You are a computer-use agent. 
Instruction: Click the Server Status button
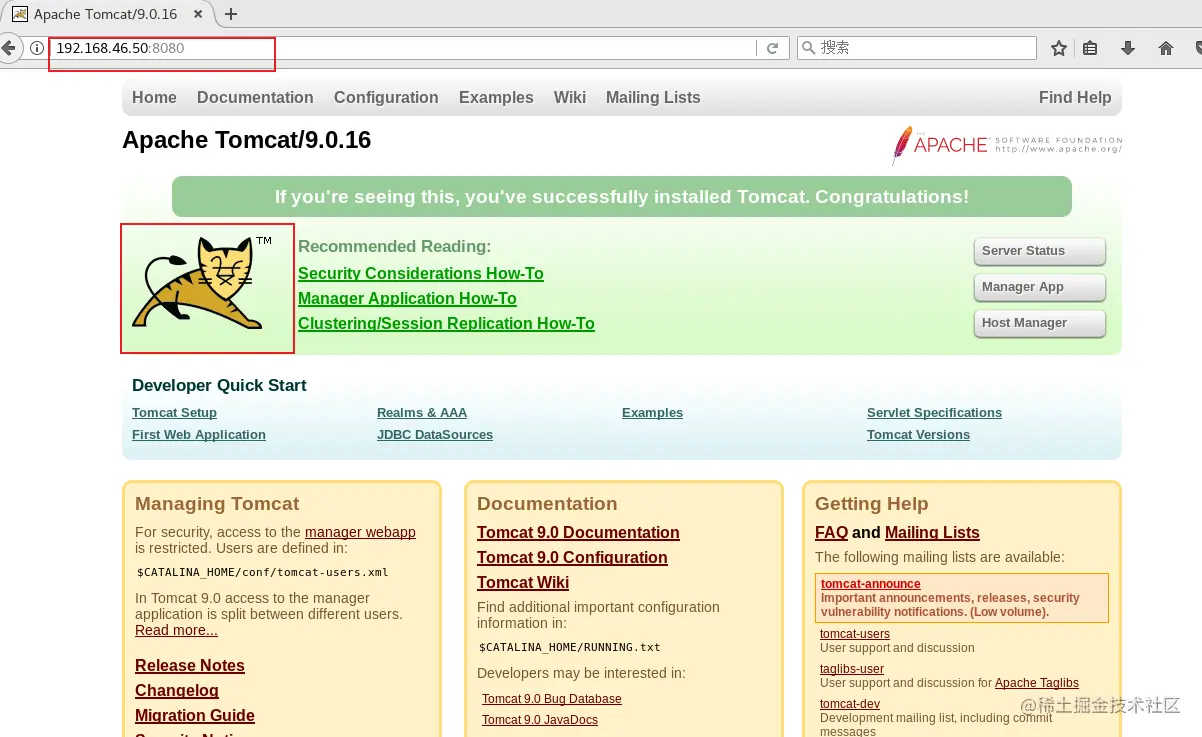1039,250
